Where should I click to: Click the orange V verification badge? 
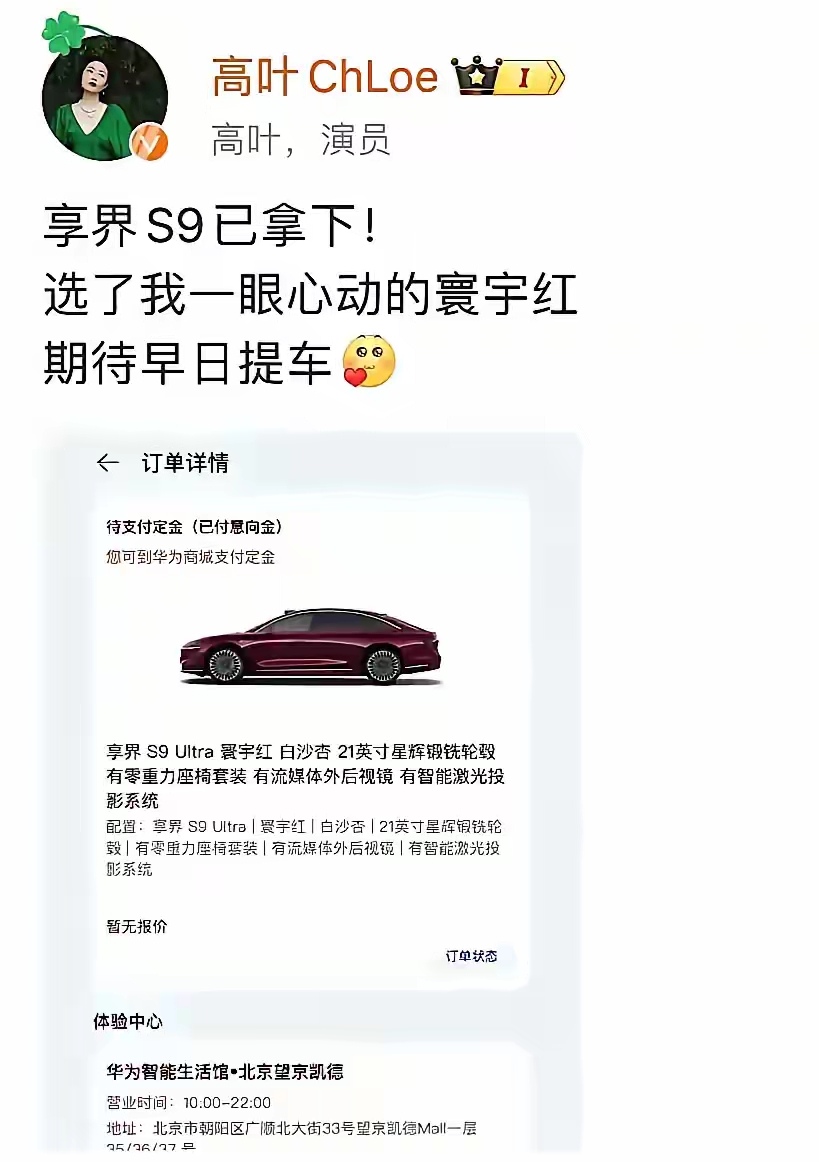(x=149, y=142)
